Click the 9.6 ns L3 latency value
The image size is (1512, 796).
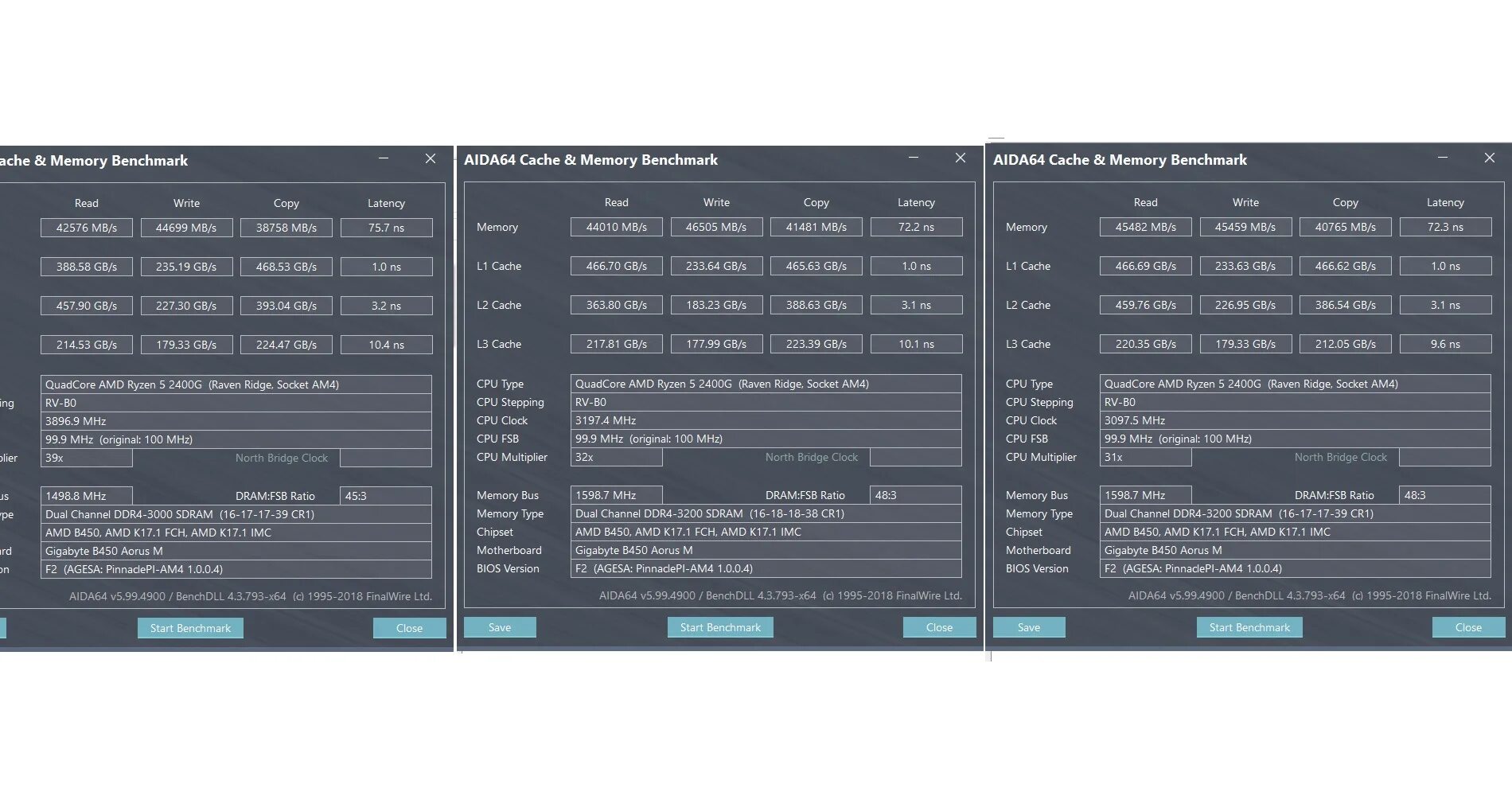coord(1446,344)
